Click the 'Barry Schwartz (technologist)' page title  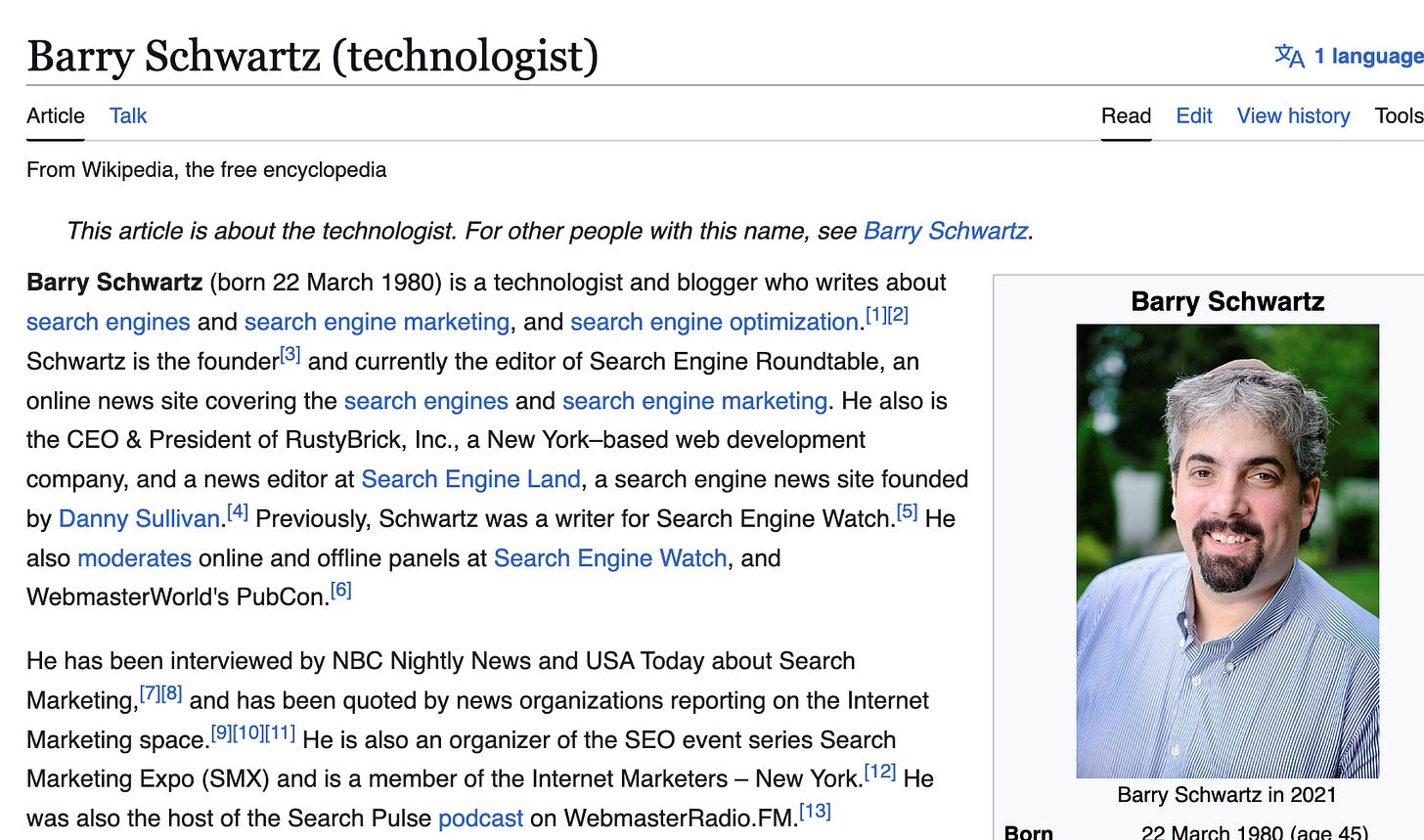(313, 56)
